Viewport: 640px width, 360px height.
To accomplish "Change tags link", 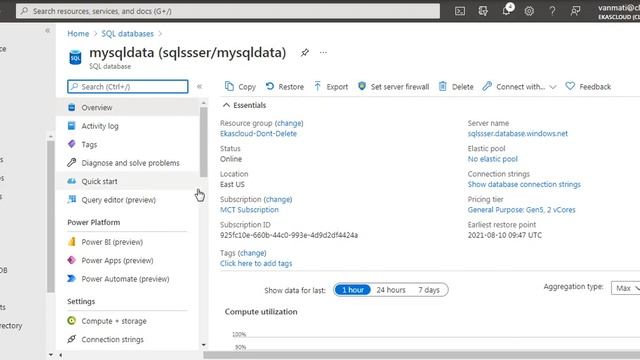I will tap(252, 253).
